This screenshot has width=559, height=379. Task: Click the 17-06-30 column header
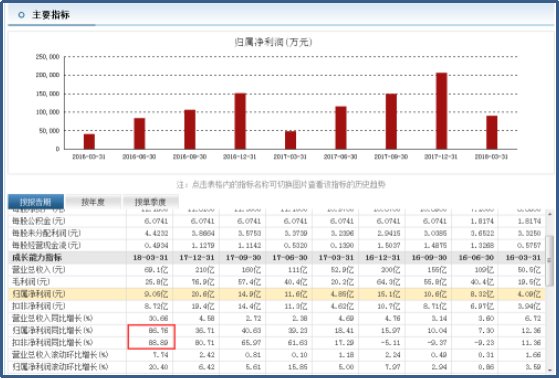(289, 257)
